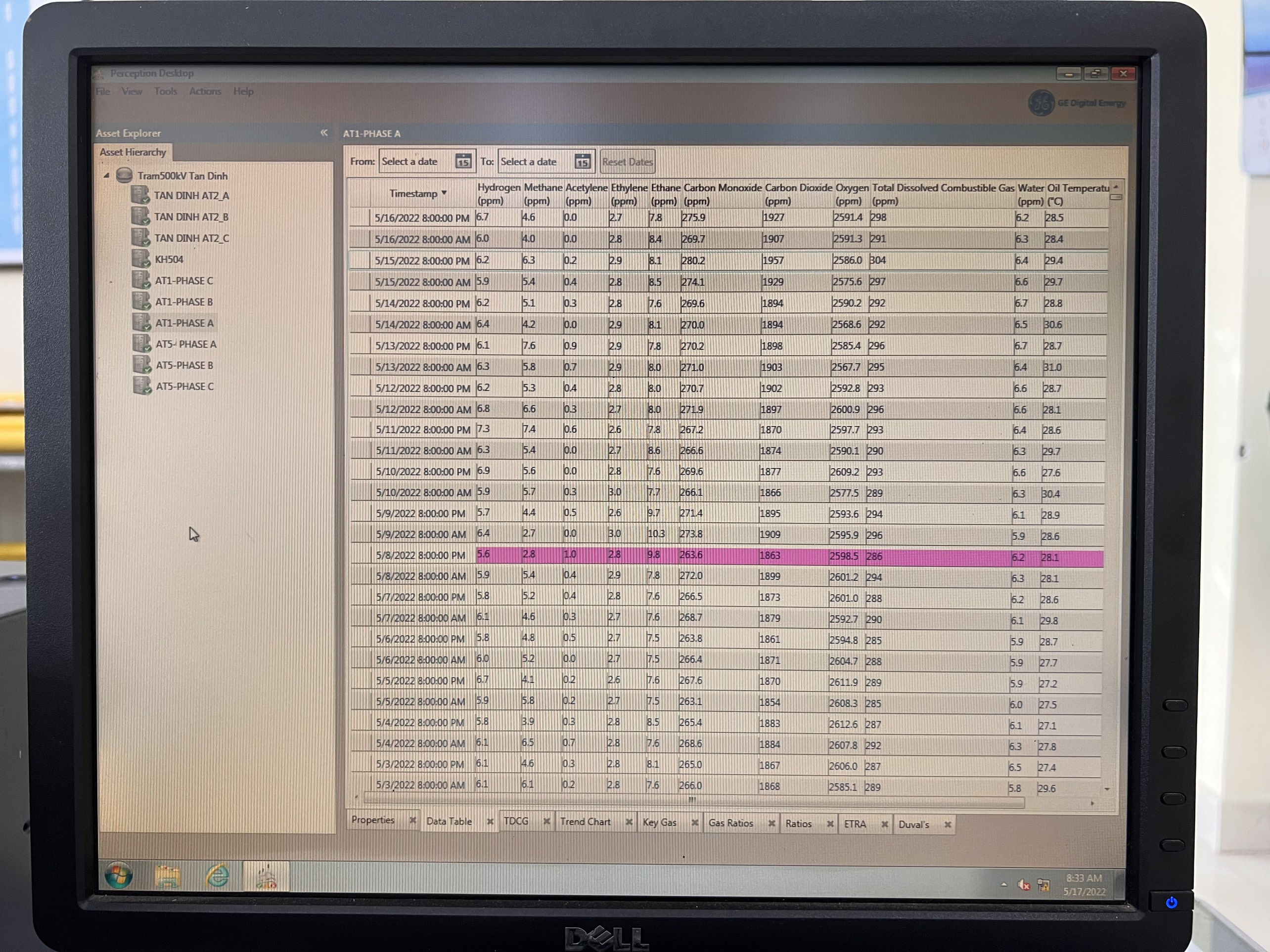The width and height of the screenshot is (1270, 952).
Task: Click the Perception Desktop taskbar icon
Action: click(267, 877)
